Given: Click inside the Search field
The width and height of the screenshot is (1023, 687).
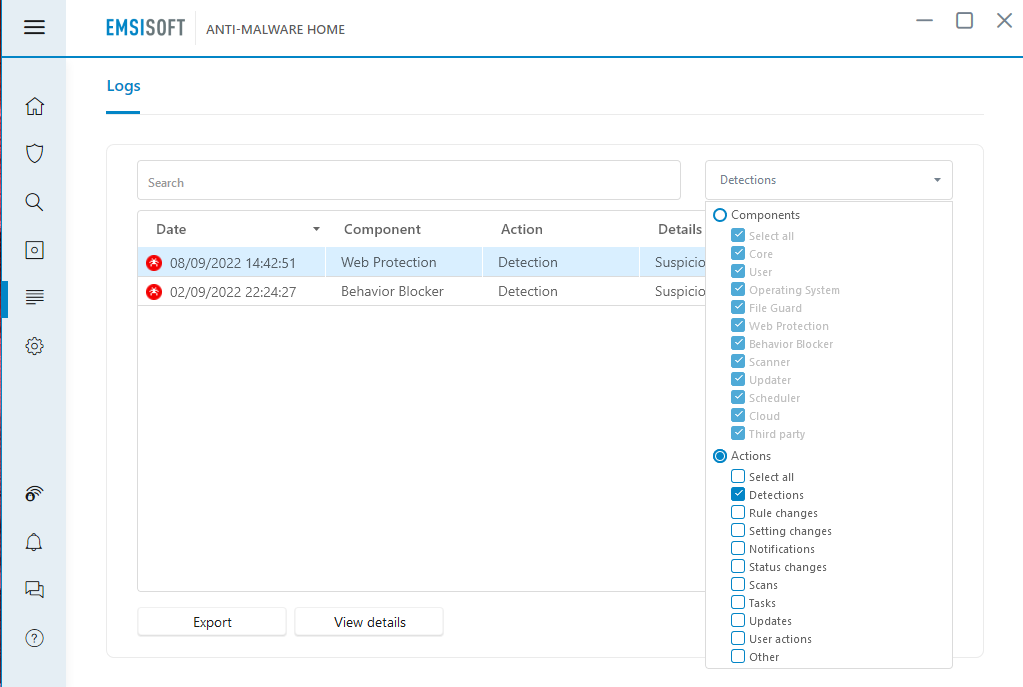Looking at the screenshot, I should click(x=408, y=182).
